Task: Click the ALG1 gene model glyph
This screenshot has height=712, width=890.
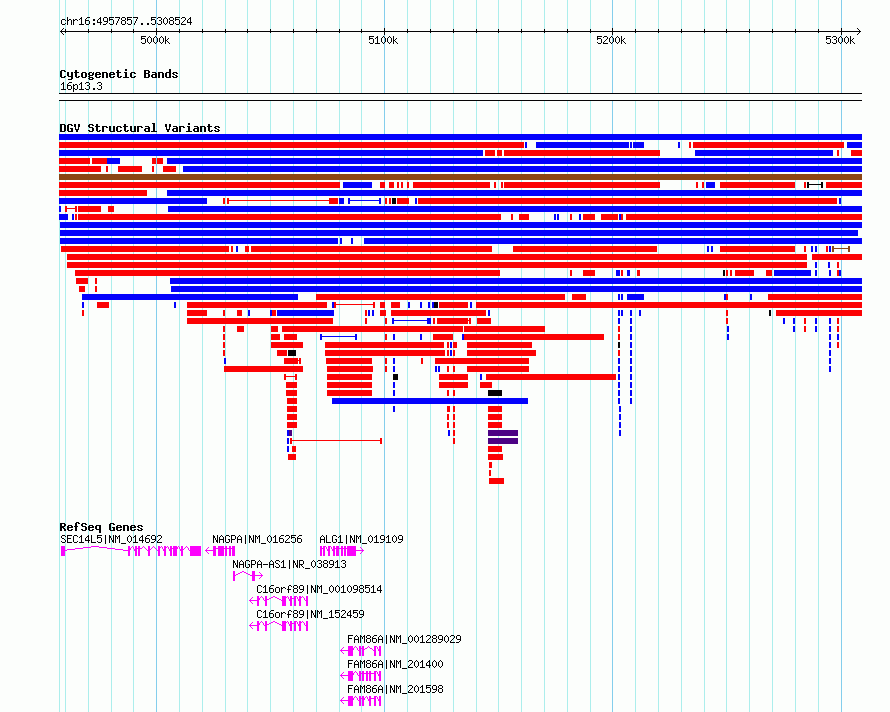Action: [x=342, y=551]
